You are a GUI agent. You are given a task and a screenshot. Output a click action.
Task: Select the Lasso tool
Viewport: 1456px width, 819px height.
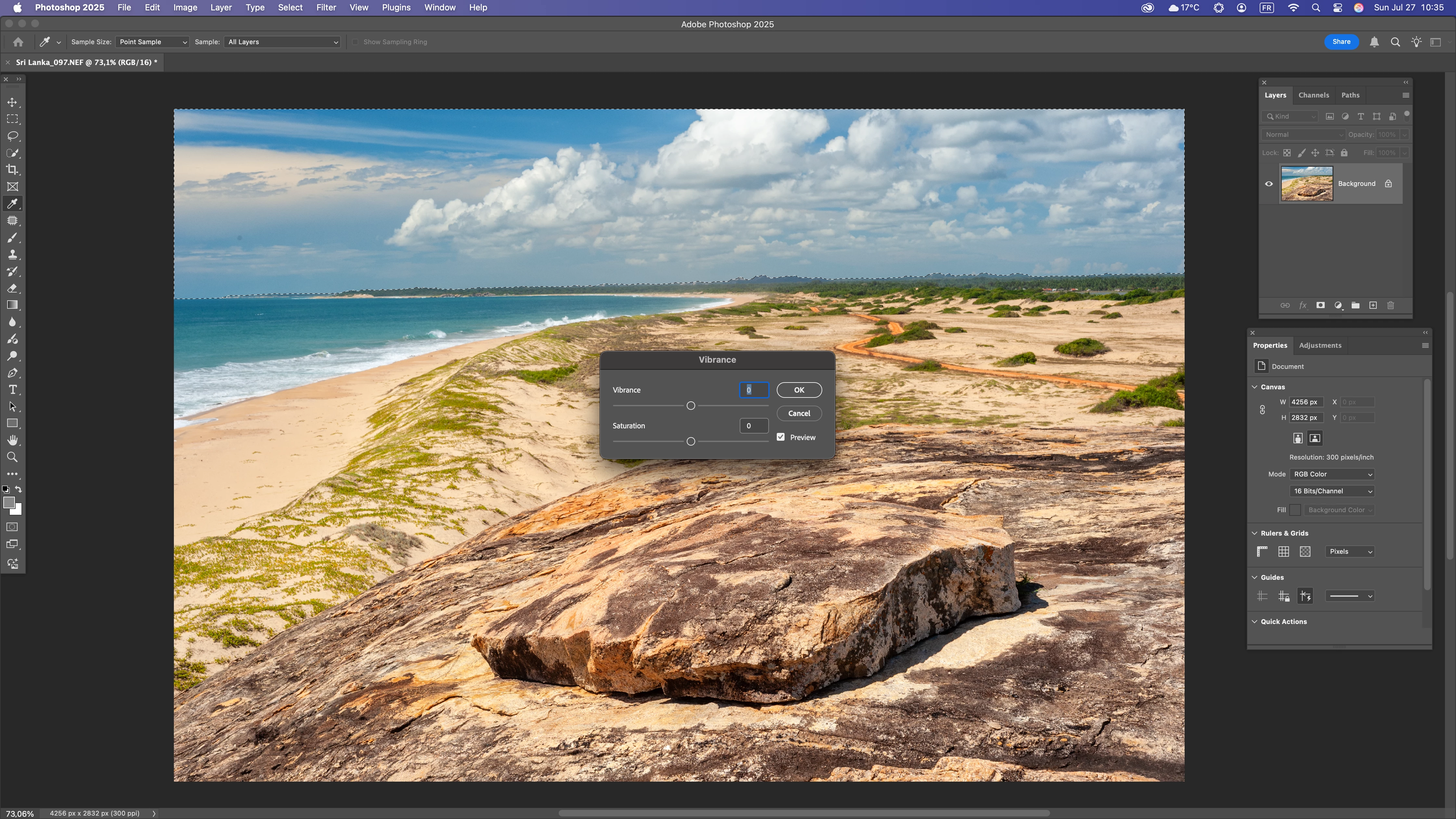click(12, 136)
